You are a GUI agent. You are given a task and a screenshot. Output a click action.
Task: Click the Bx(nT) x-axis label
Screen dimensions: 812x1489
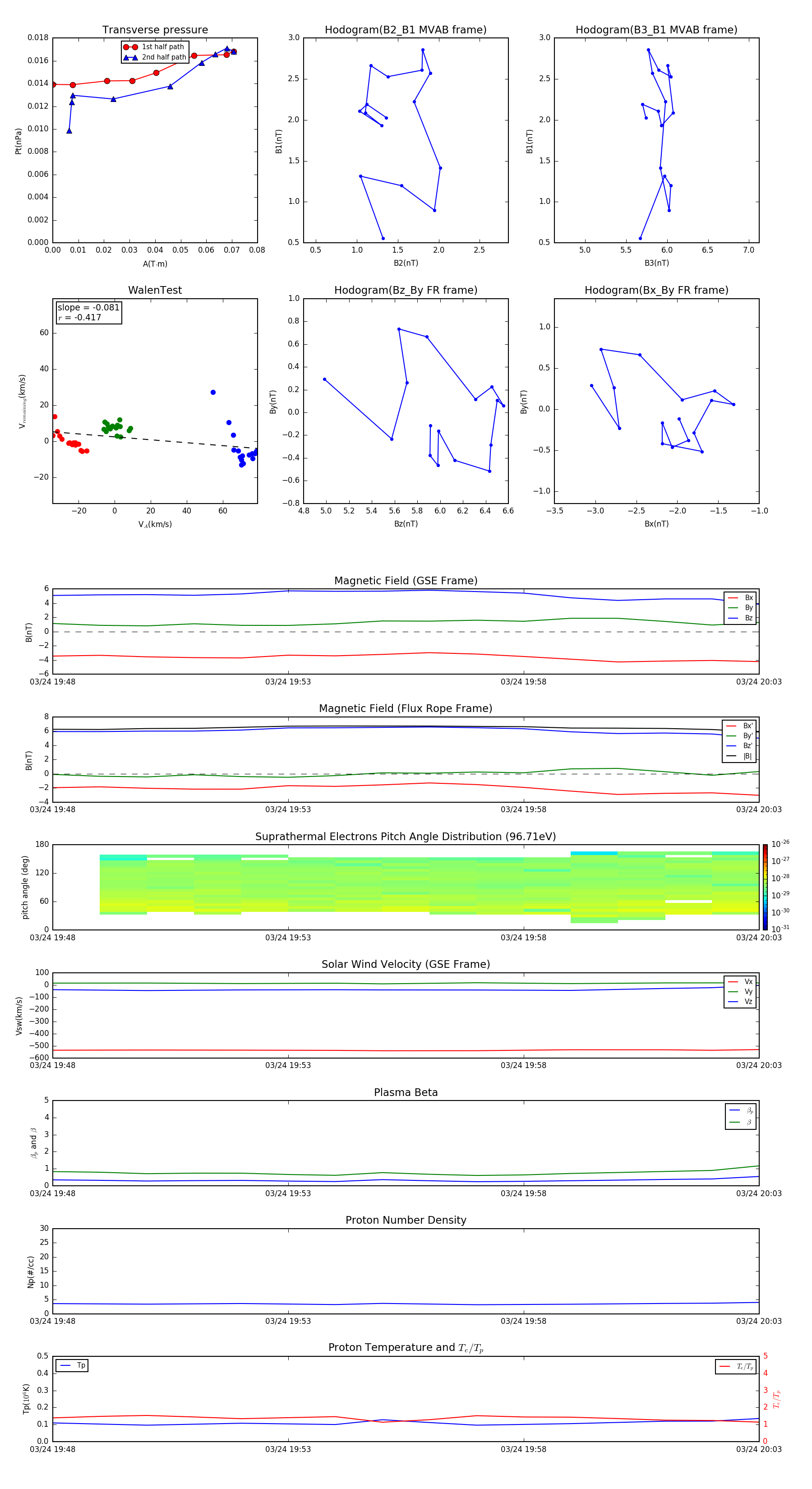coord(656,524)
